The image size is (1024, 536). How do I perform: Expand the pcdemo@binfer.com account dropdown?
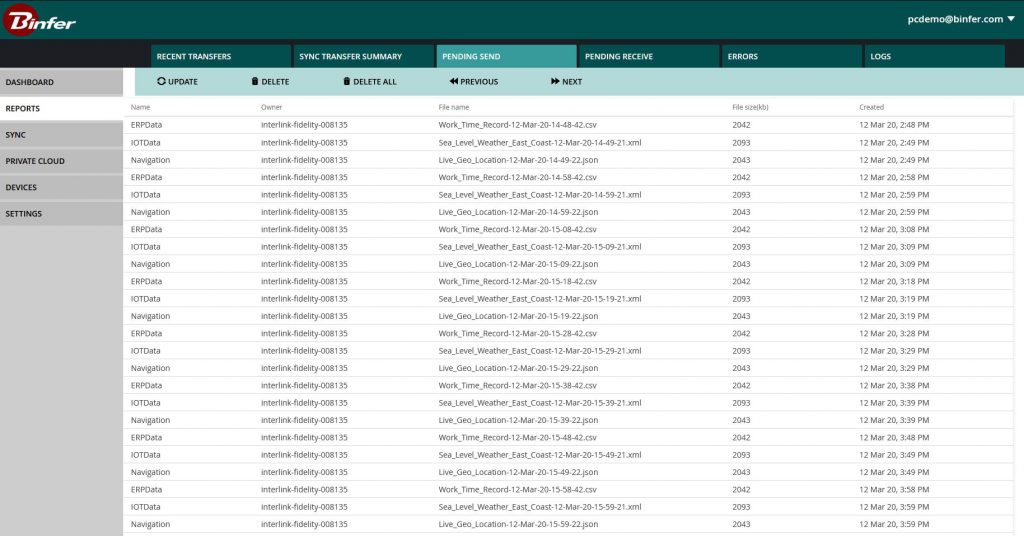(1011, 19)
